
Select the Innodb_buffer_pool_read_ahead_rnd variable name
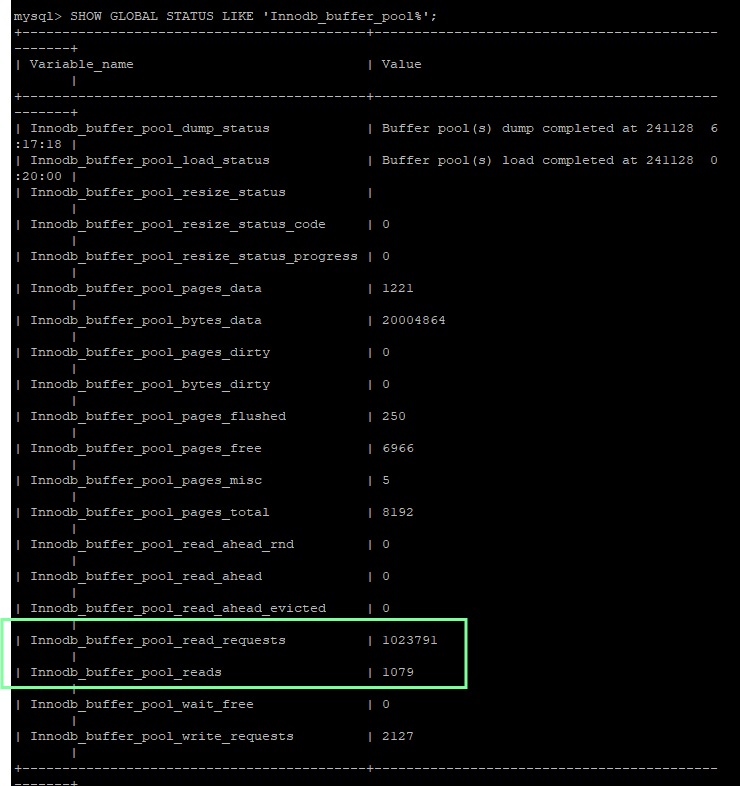[x=161, y=544]
